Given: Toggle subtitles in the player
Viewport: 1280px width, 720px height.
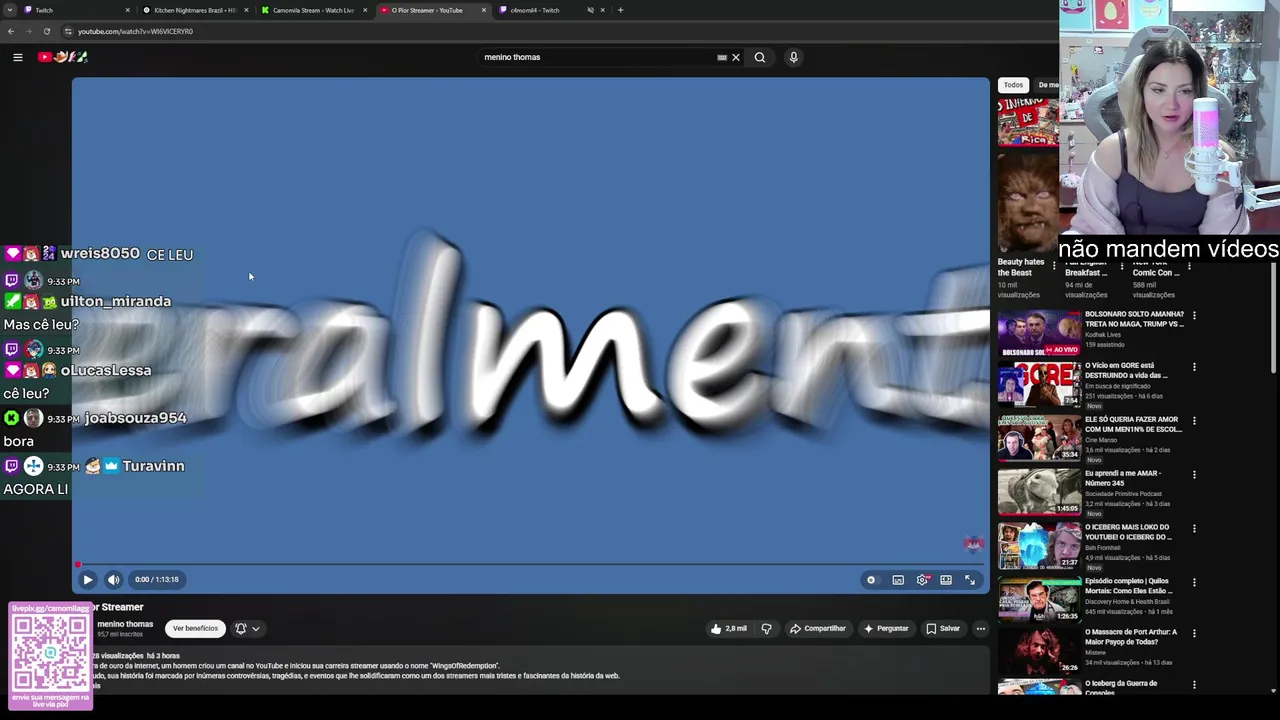Looking at the screenshot, I should point(898,580).
